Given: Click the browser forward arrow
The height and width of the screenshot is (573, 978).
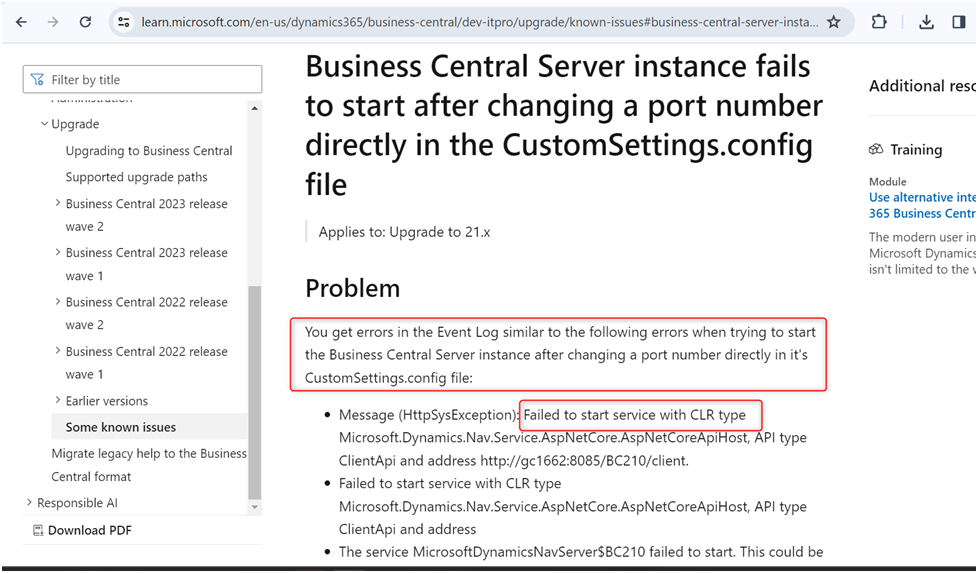Looking at the screenshot, I should [53, 22].
